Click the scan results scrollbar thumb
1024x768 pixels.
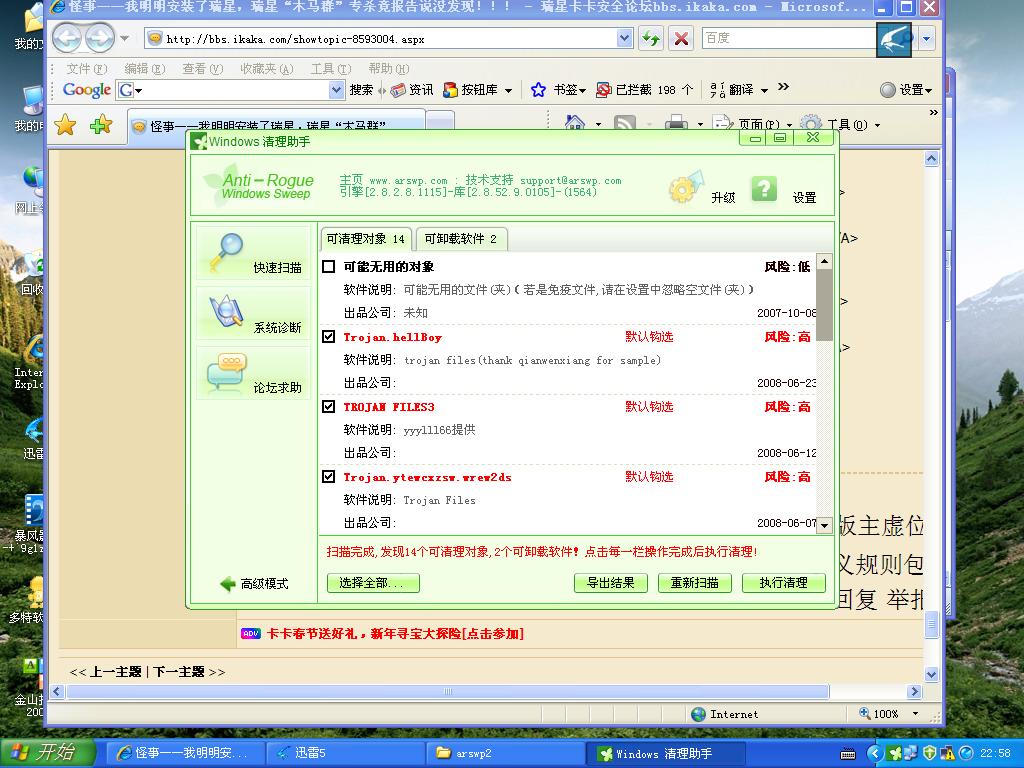tap(824, 304)
